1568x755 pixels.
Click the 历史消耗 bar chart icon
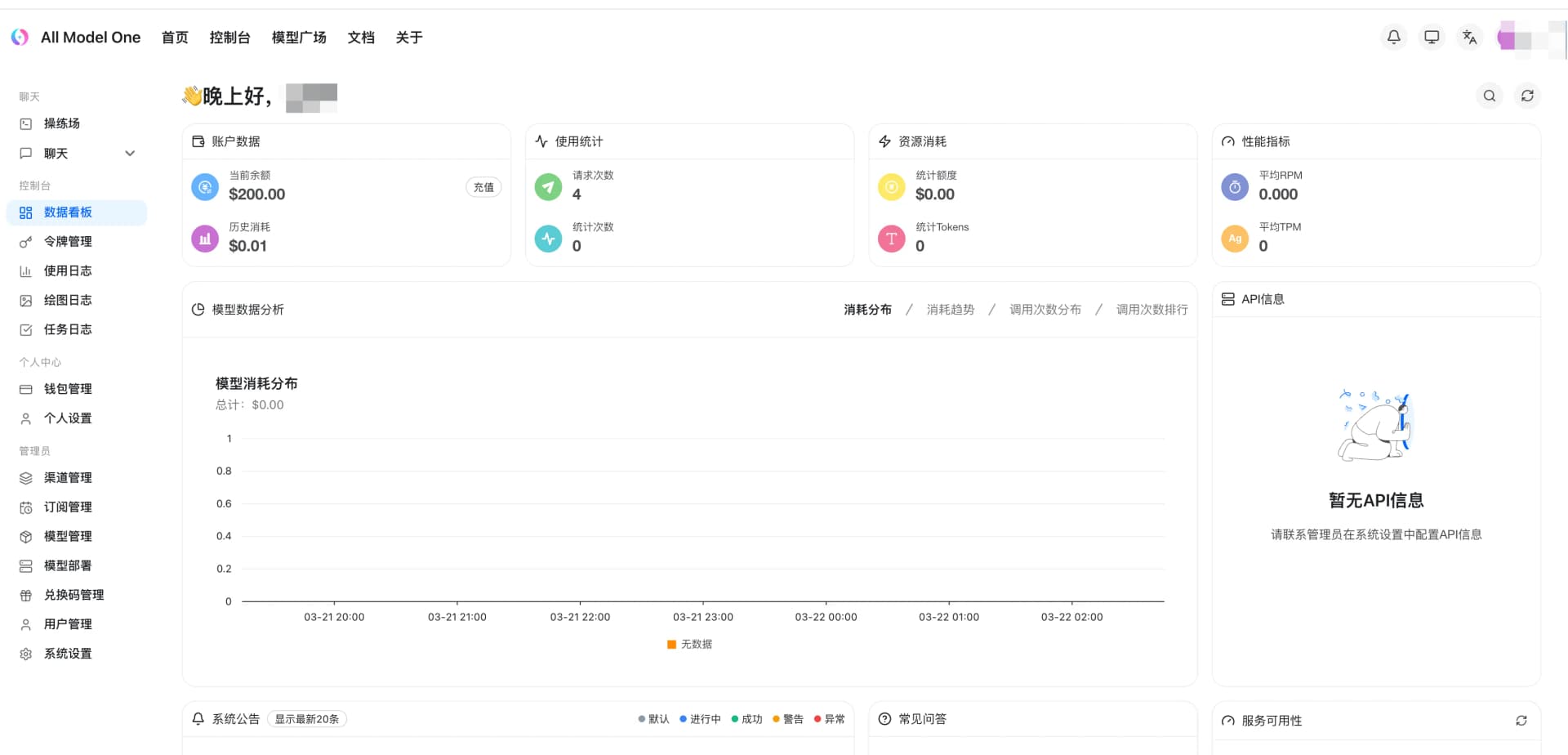[x=205, y=239]
